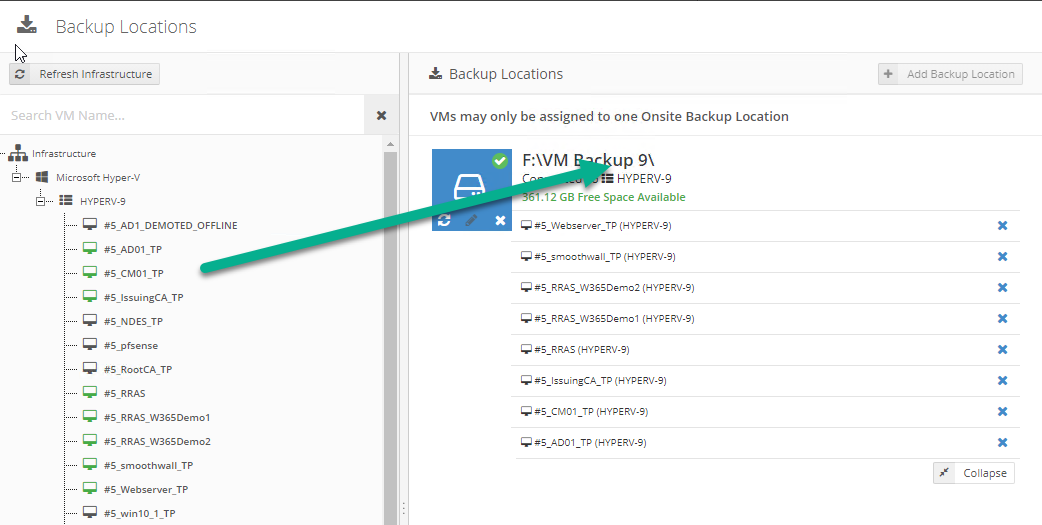Image resolution: width=1042 pixels, height=525 pixels.
Task: Select #5_NDES_TP VM in tree
Action: tap(133, 321)
